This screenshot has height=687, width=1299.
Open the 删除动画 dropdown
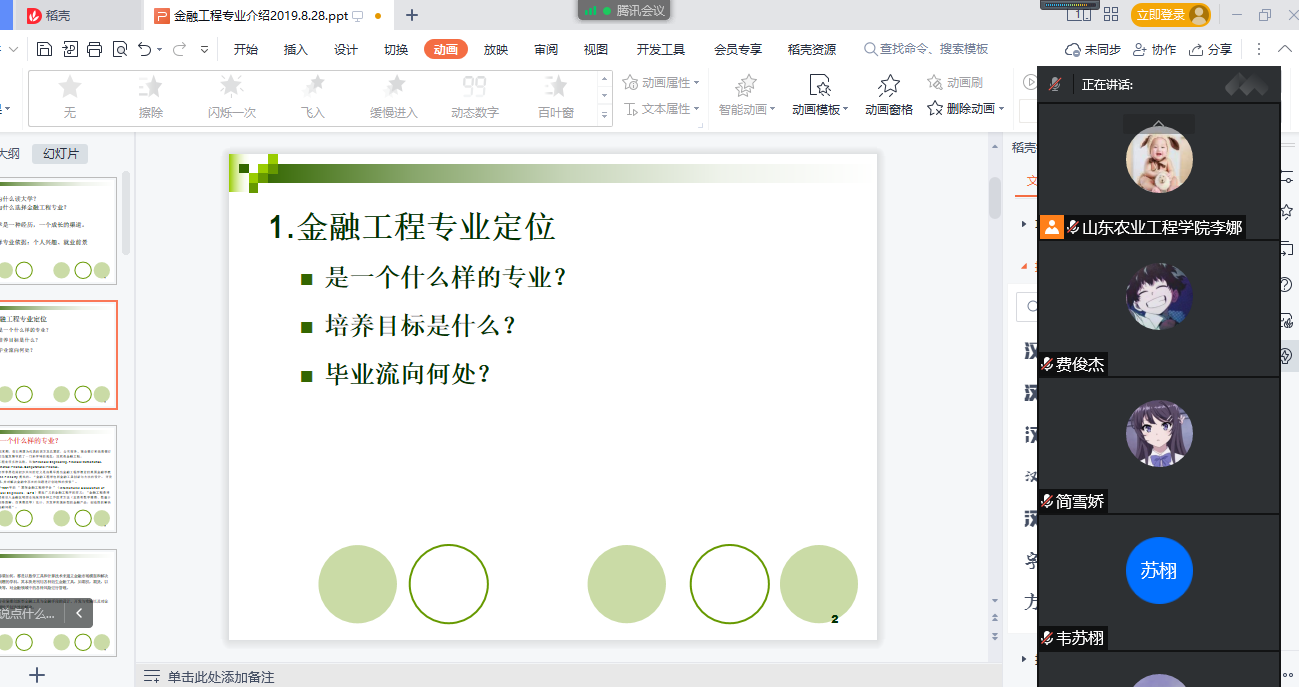965,108
